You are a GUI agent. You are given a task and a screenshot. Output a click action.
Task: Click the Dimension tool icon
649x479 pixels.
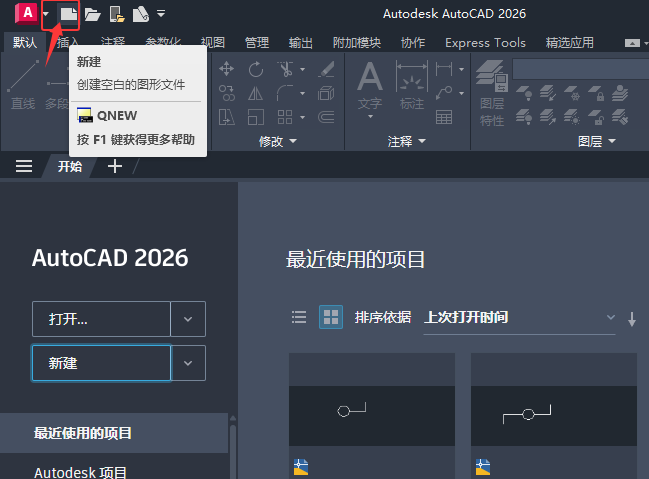coord(411,76)
